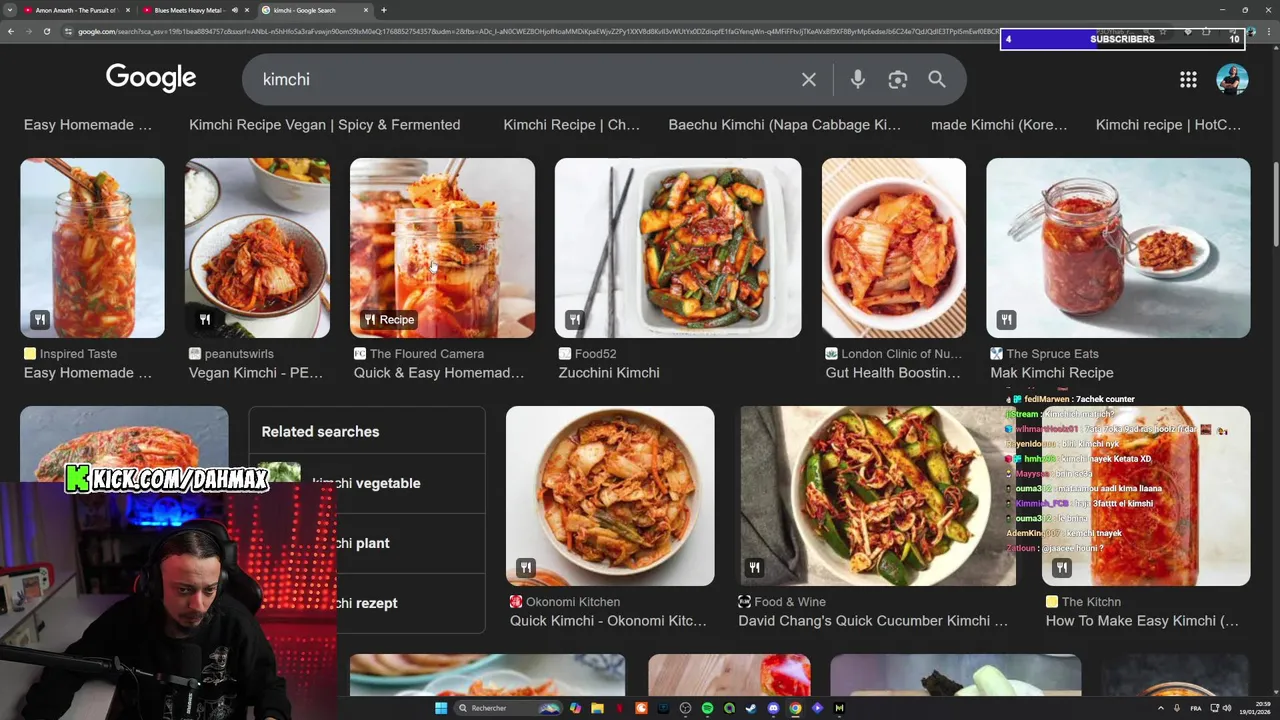Open The Floured Camera kimchi image

(442, 248)
